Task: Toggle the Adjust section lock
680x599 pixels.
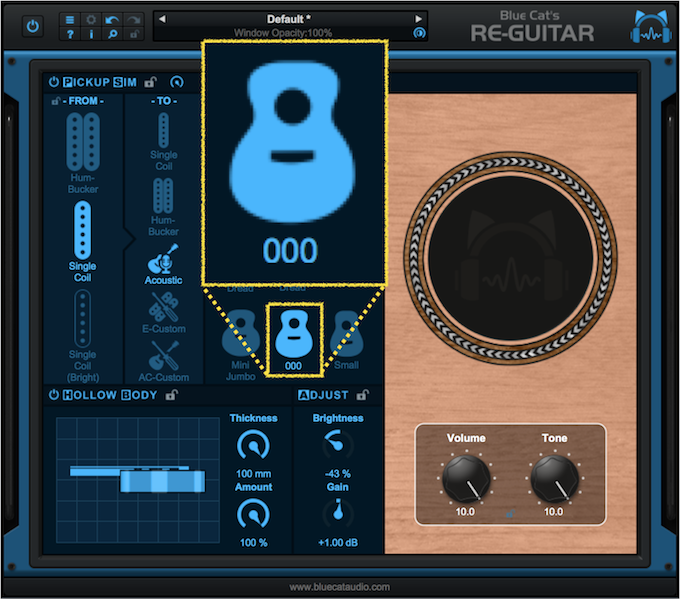Action: (x=363, y=395)
